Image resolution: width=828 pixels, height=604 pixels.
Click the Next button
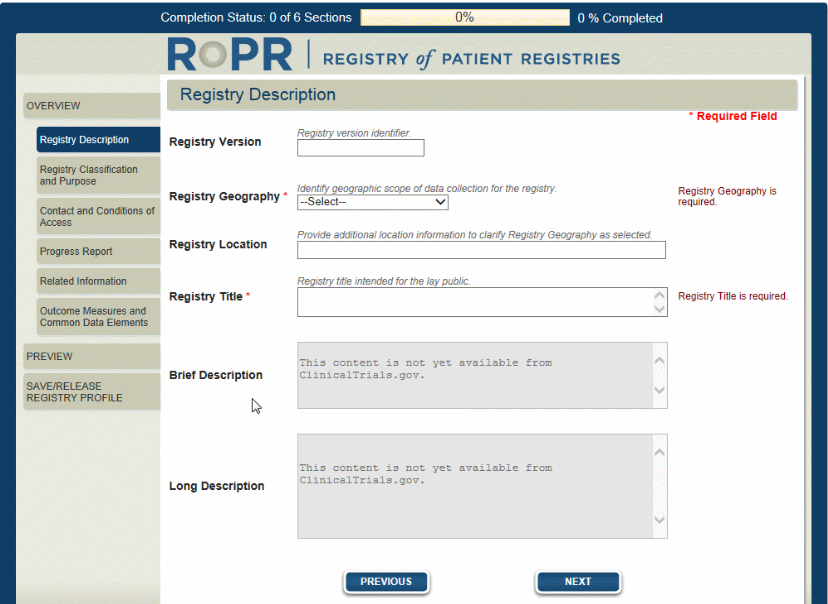(x=578, y=582)
